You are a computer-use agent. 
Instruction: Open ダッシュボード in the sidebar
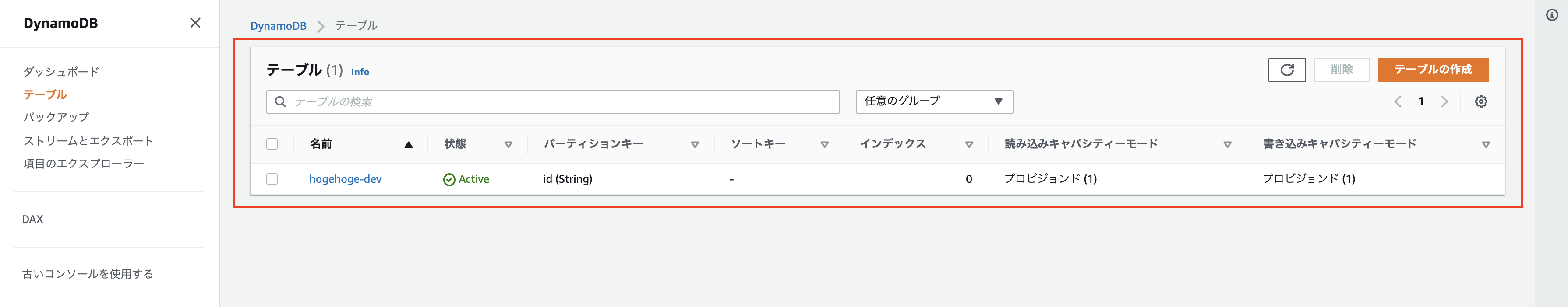tap(61, 72)
